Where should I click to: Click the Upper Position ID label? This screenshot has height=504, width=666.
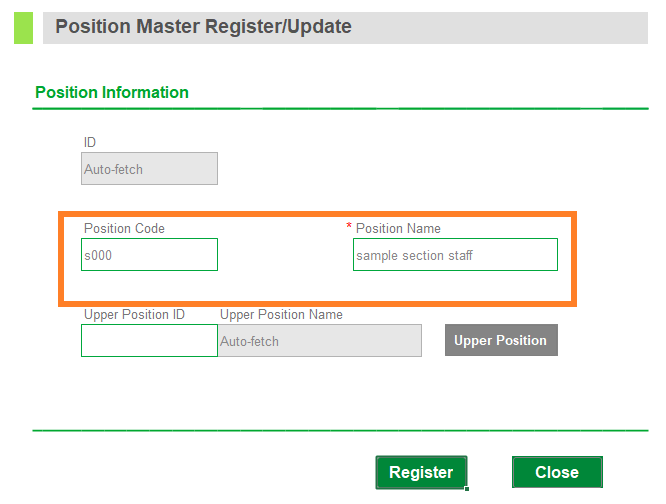click(134, 314)
